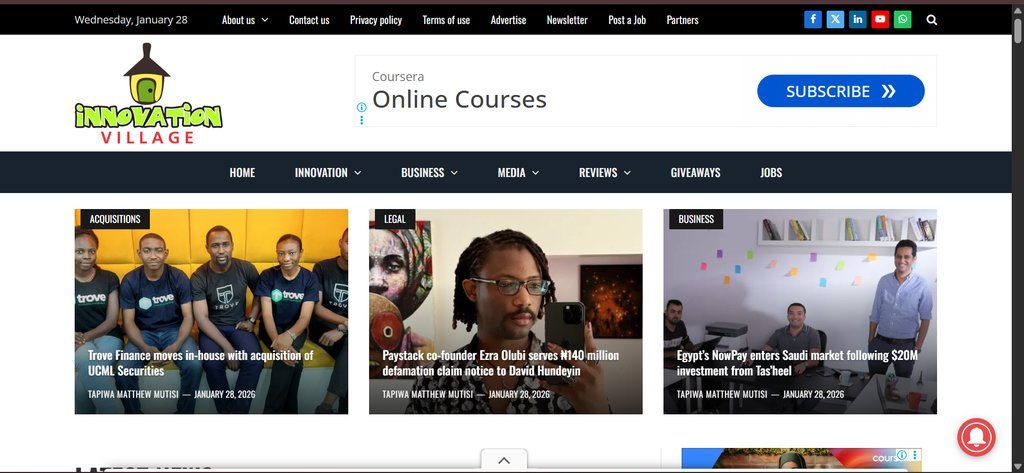The image size is (1024, 473).
Task: Click the ACQUISITIONS category tag
Action: click(x=114, y=219)
